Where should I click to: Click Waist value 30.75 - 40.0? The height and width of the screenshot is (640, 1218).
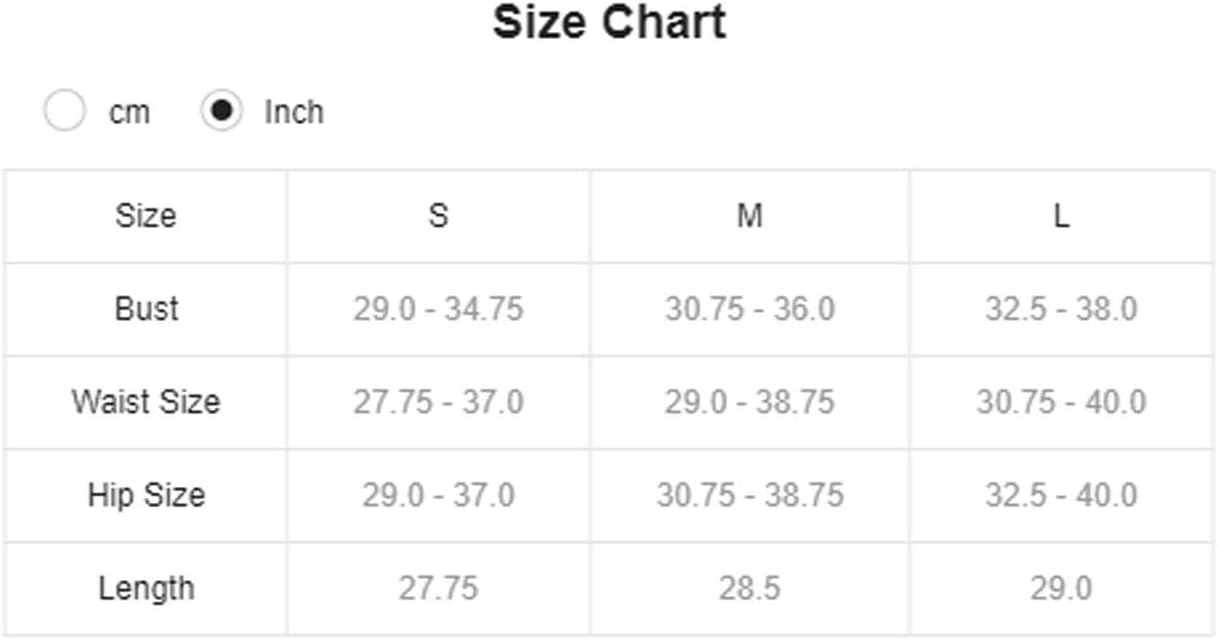[1061, 402]
